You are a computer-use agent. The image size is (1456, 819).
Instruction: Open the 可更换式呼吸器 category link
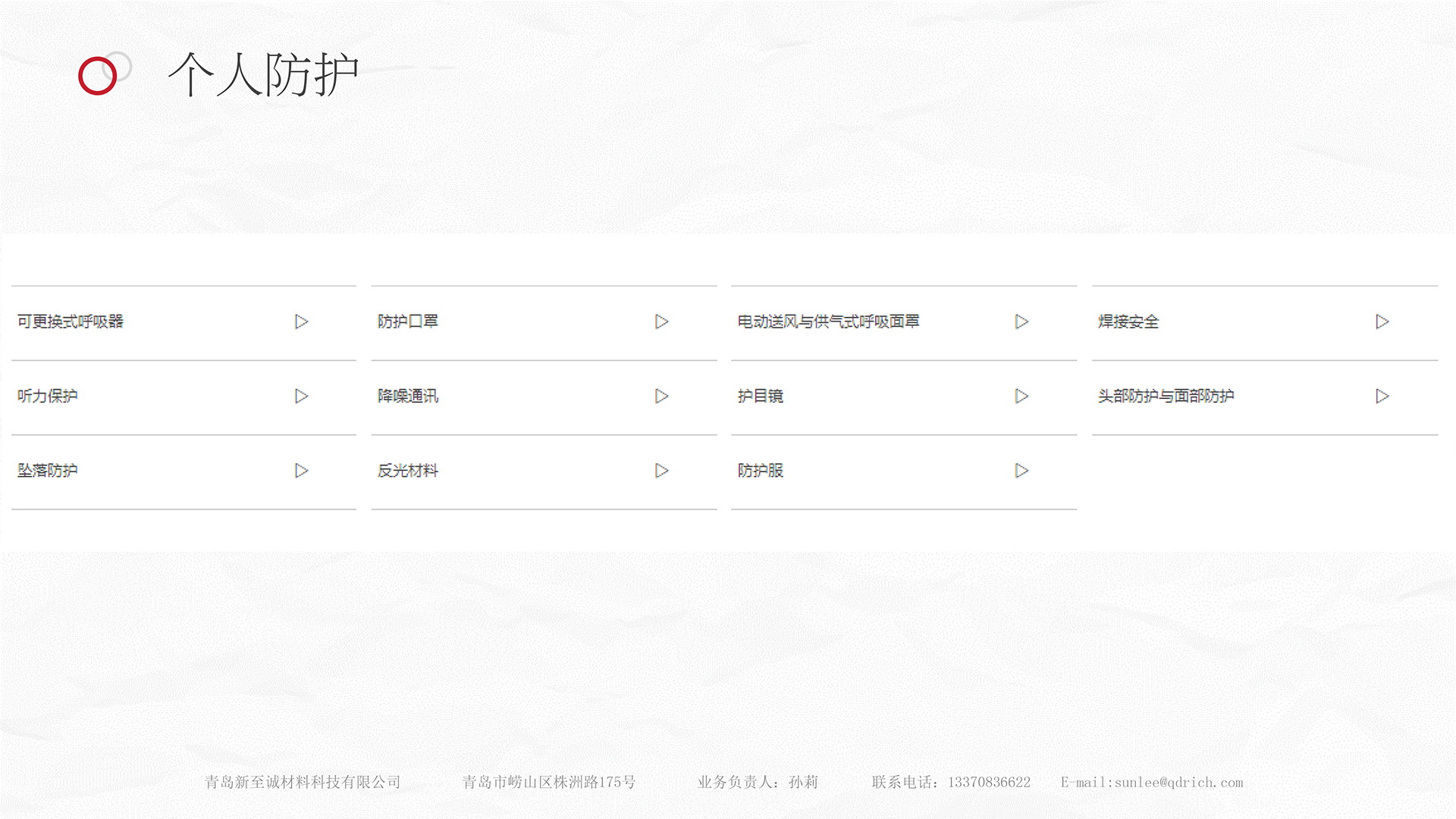pos(71,322)
